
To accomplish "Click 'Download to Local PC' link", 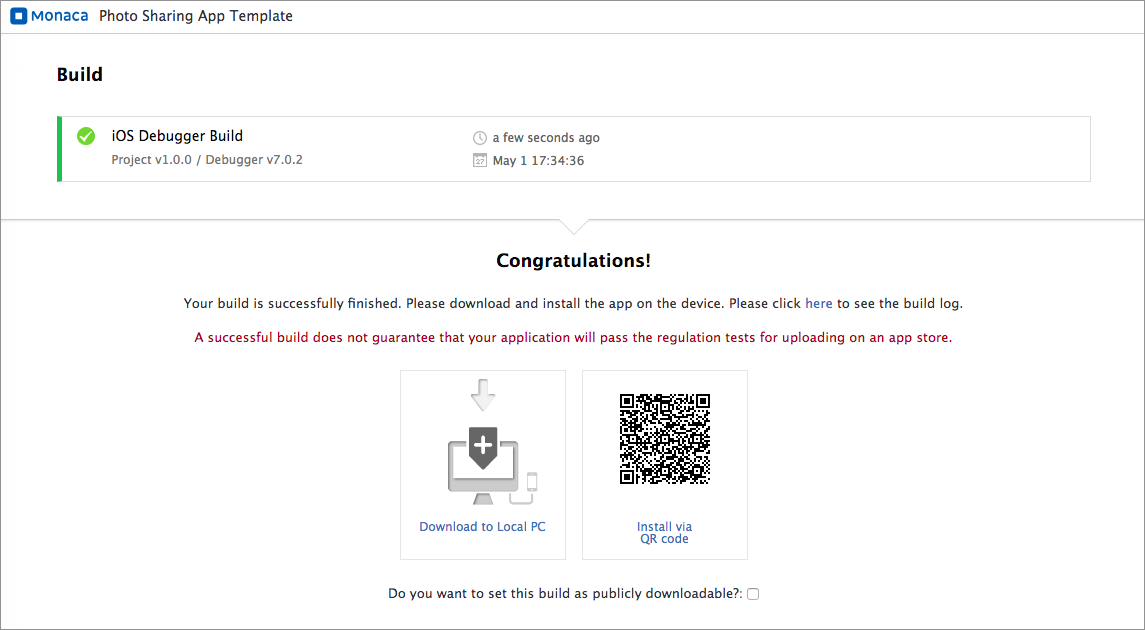I will coord(482,527).
